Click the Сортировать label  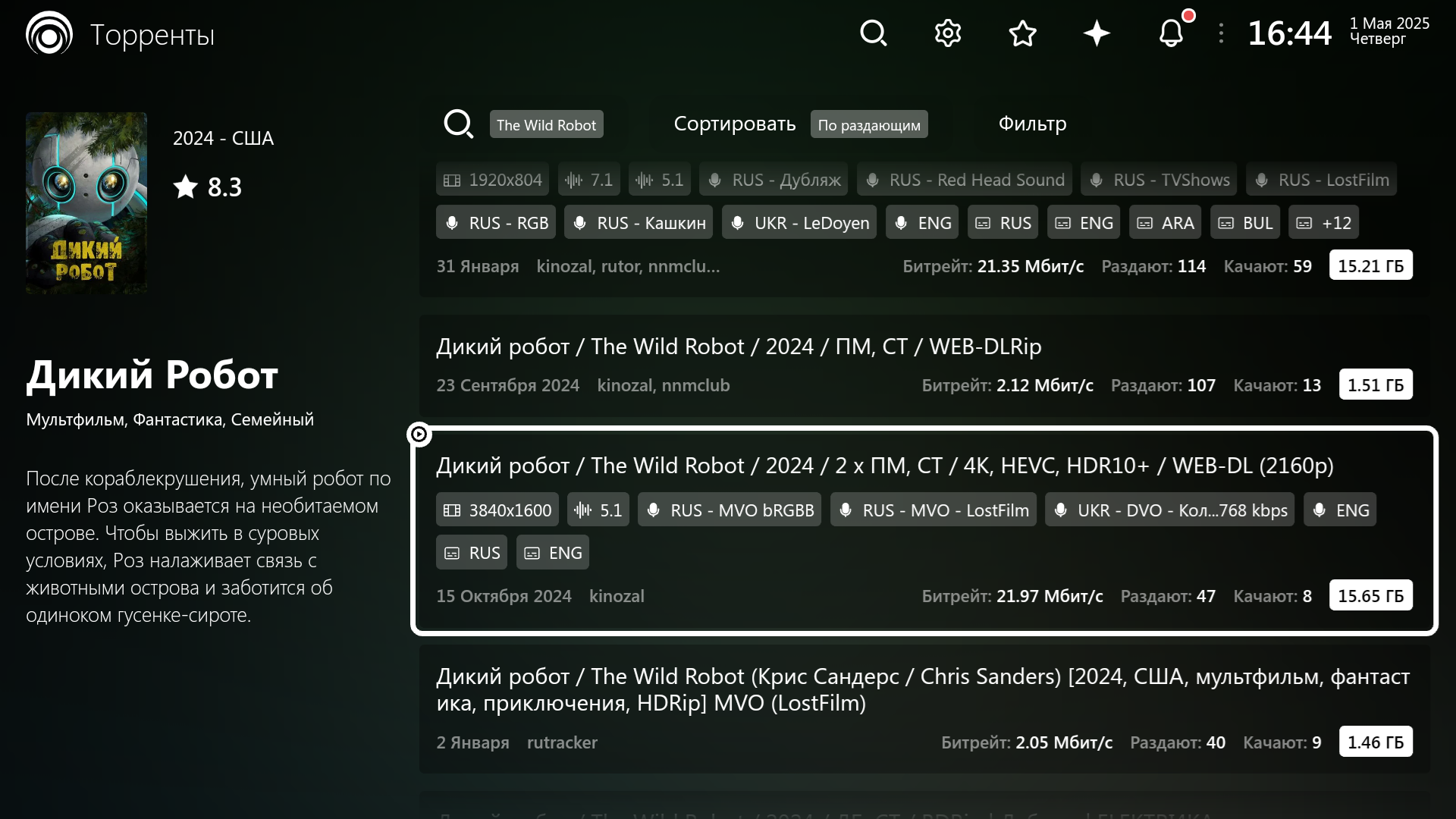[x=734, y=124]
